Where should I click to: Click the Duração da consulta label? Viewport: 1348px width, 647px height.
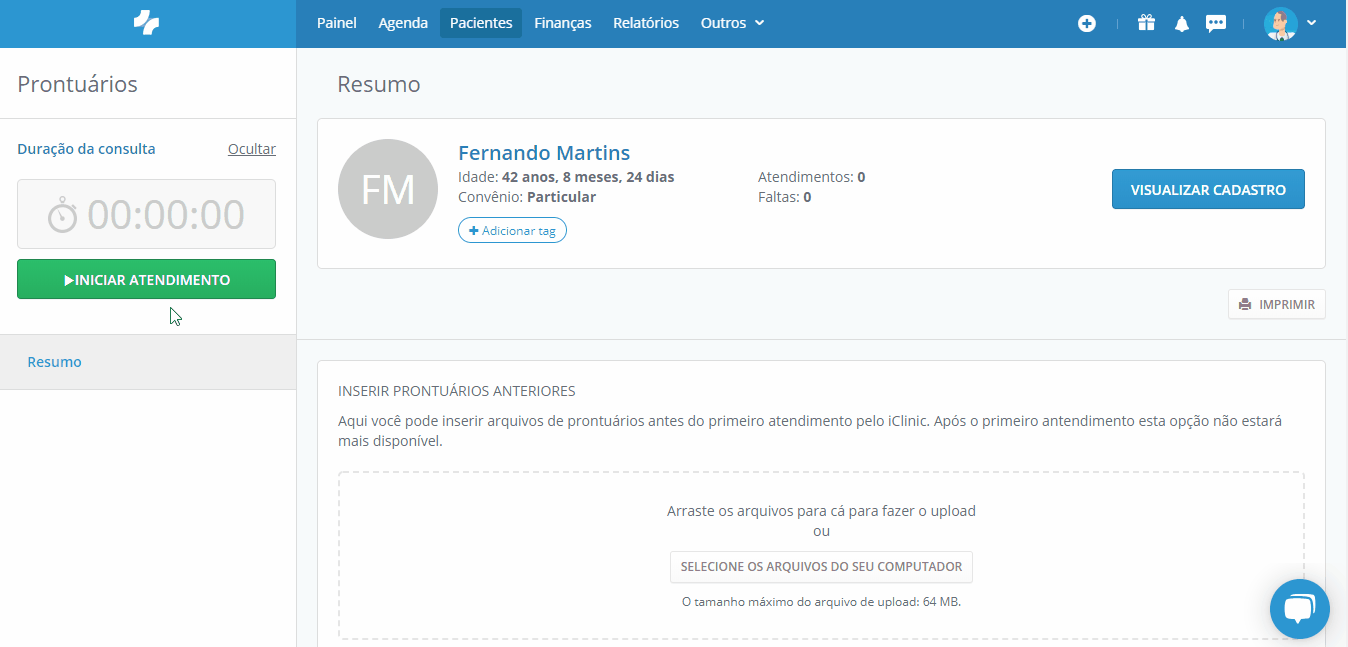point(86,149)
